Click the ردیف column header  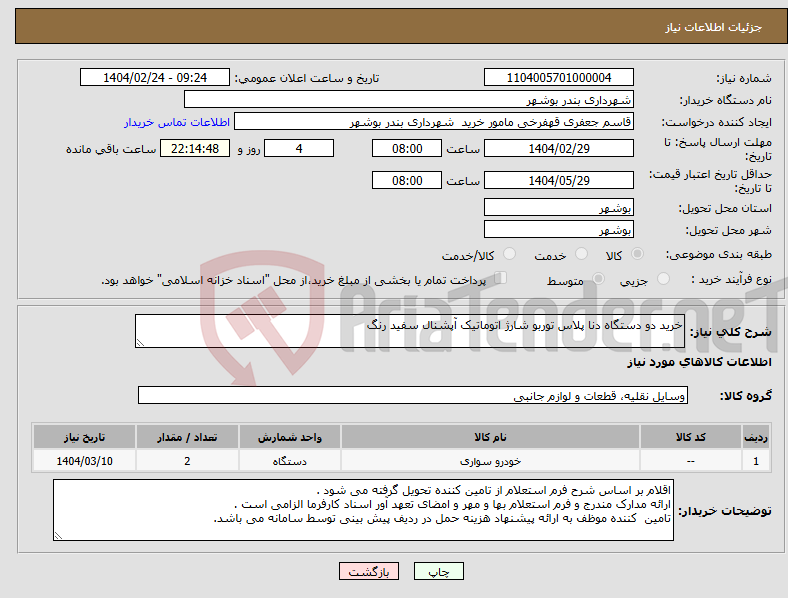tap(756, 437)
